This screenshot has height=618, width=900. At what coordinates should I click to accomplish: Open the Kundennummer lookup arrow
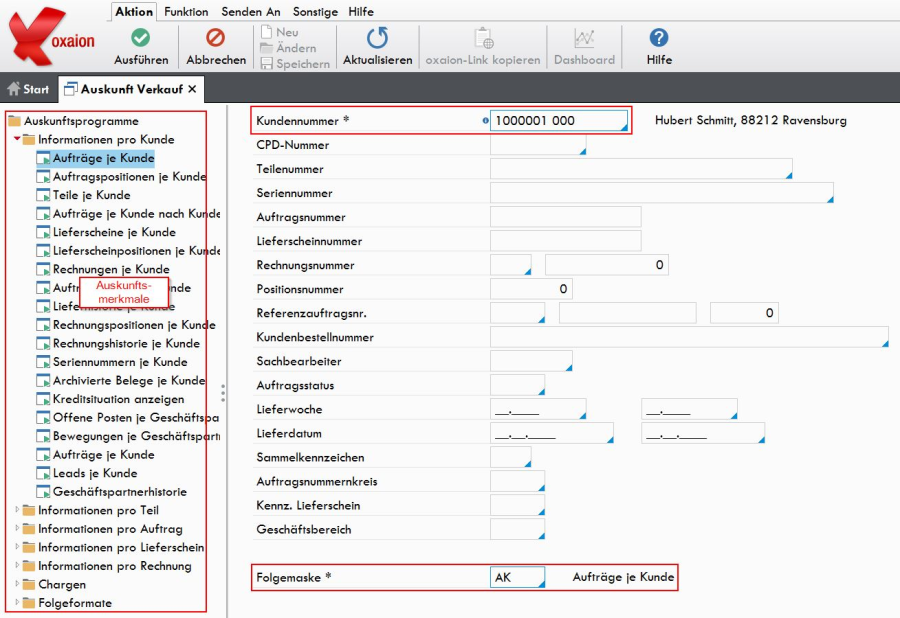[624, 127]
